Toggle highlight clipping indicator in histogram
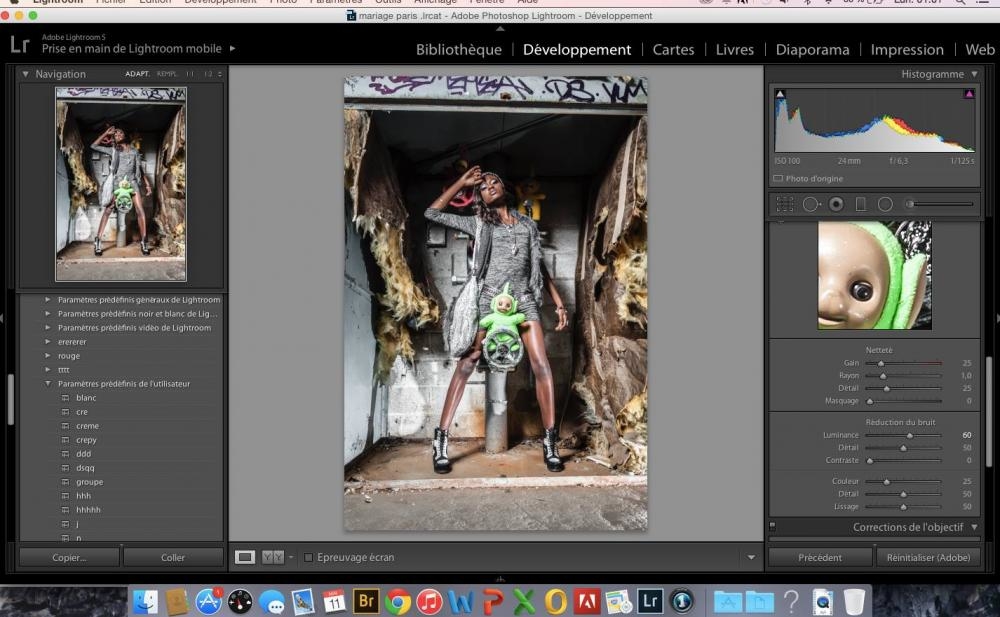Image resolution: width=1000 pixels, height=617 pixels. (968, 94)
